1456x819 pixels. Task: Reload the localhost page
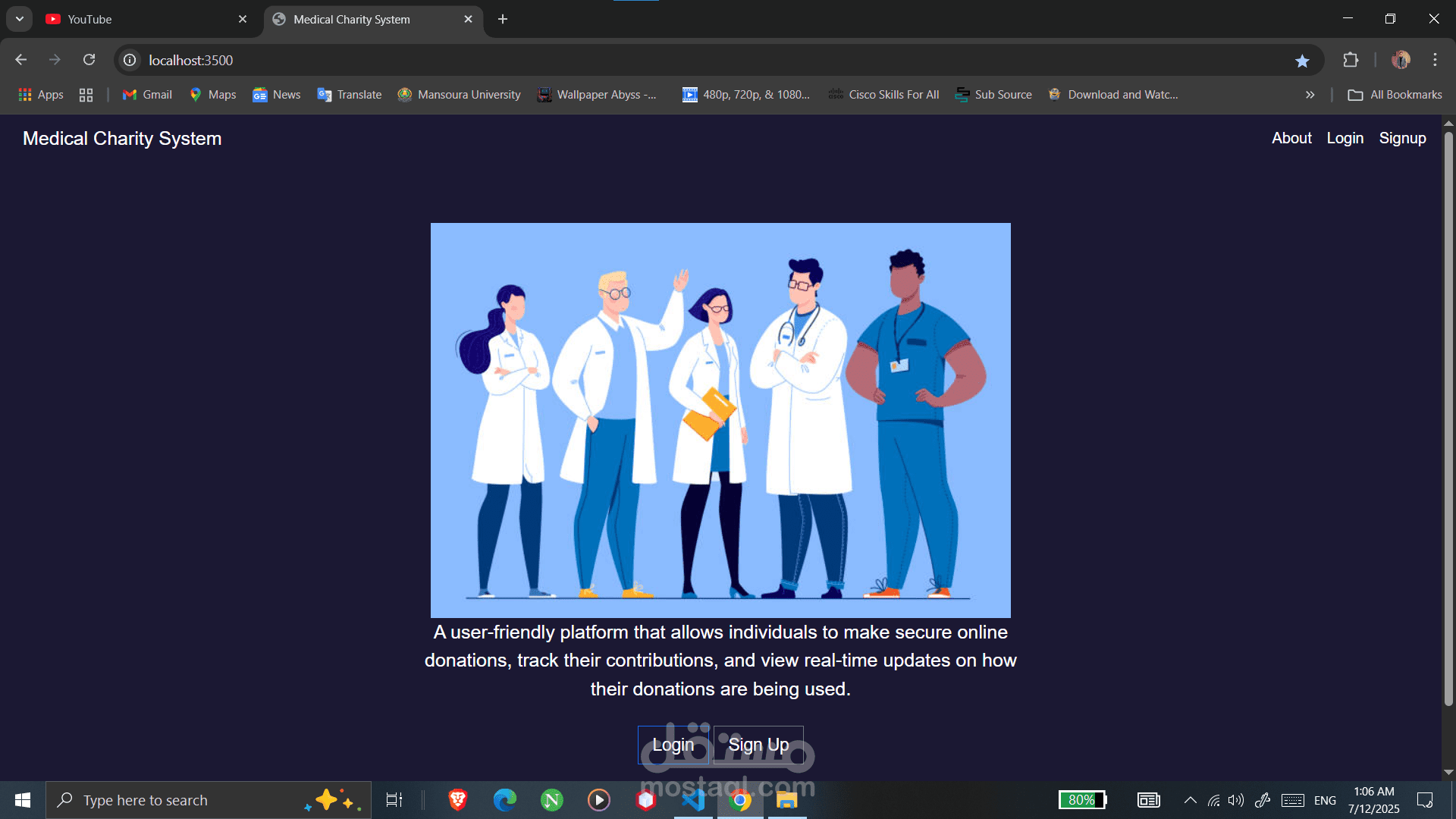pos(89,60)
